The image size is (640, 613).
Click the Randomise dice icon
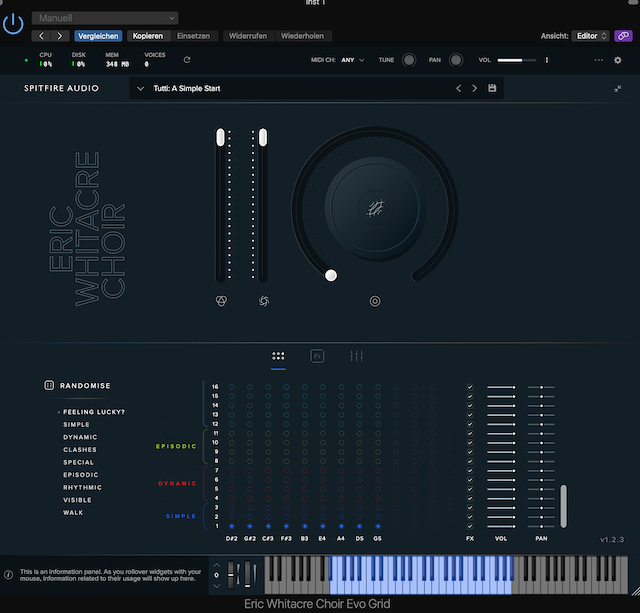point(49,385)
